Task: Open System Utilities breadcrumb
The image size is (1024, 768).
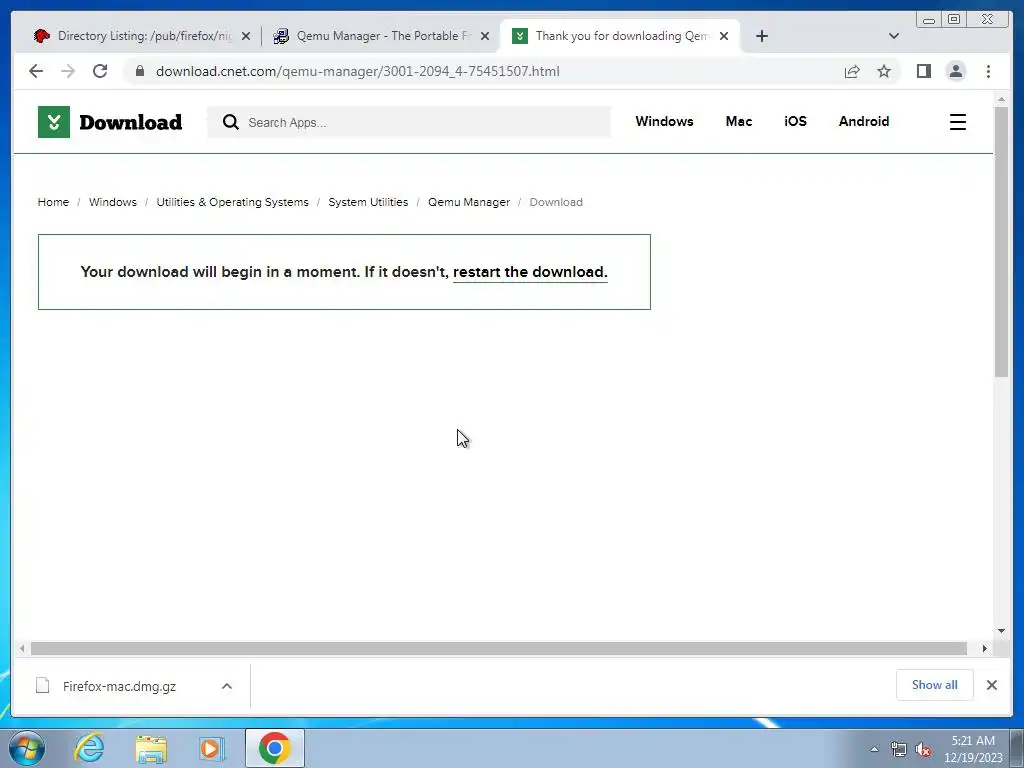Action: click(x=368, y=202)
